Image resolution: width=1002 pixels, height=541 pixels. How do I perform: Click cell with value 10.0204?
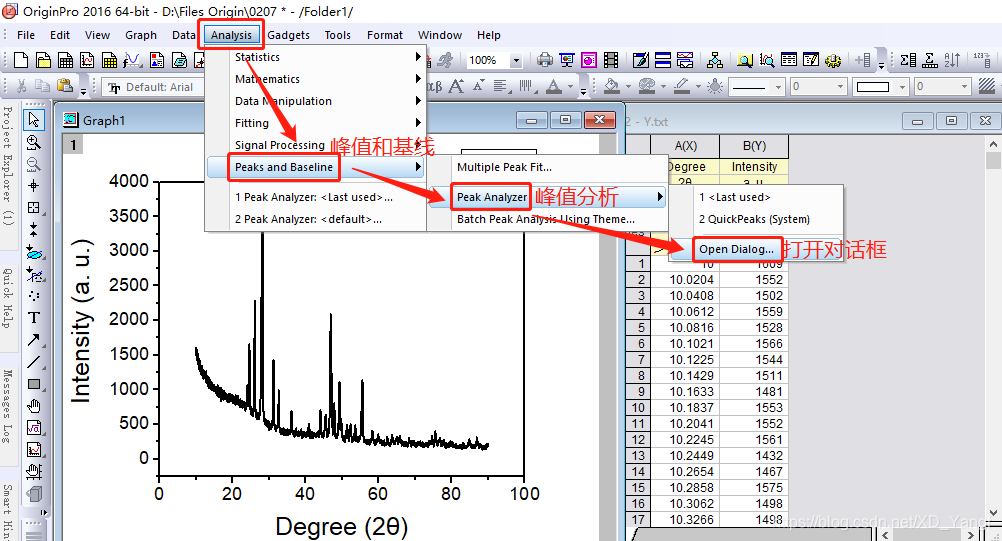(685, 280)
